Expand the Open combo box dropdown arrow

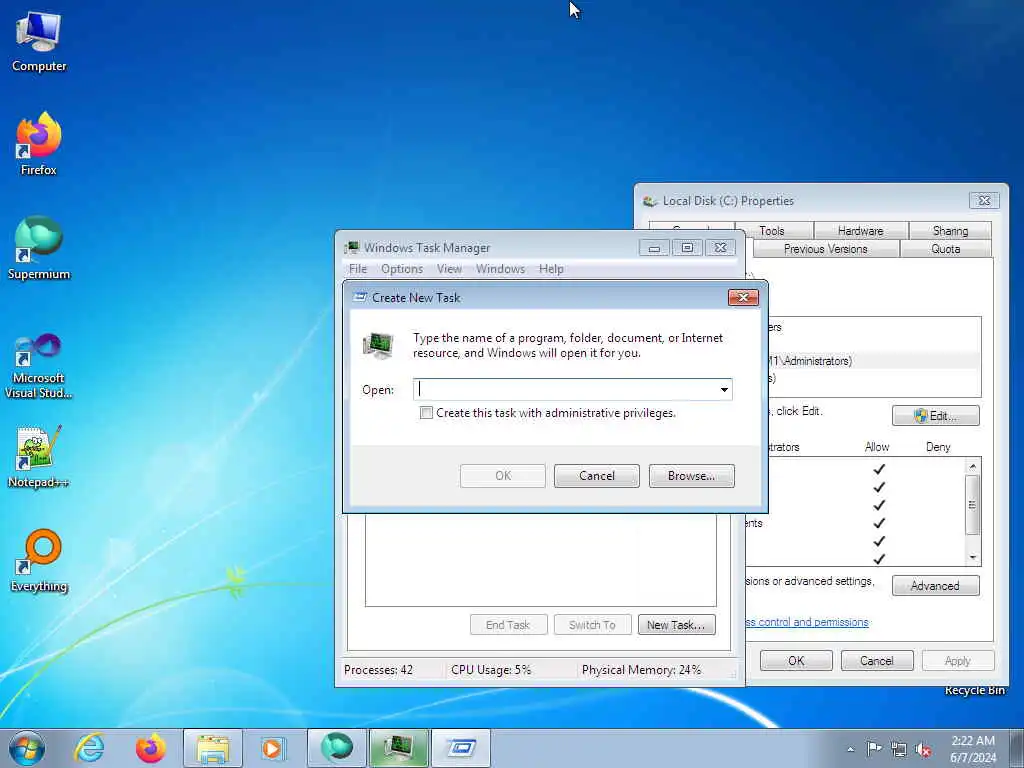coord(724,390)
